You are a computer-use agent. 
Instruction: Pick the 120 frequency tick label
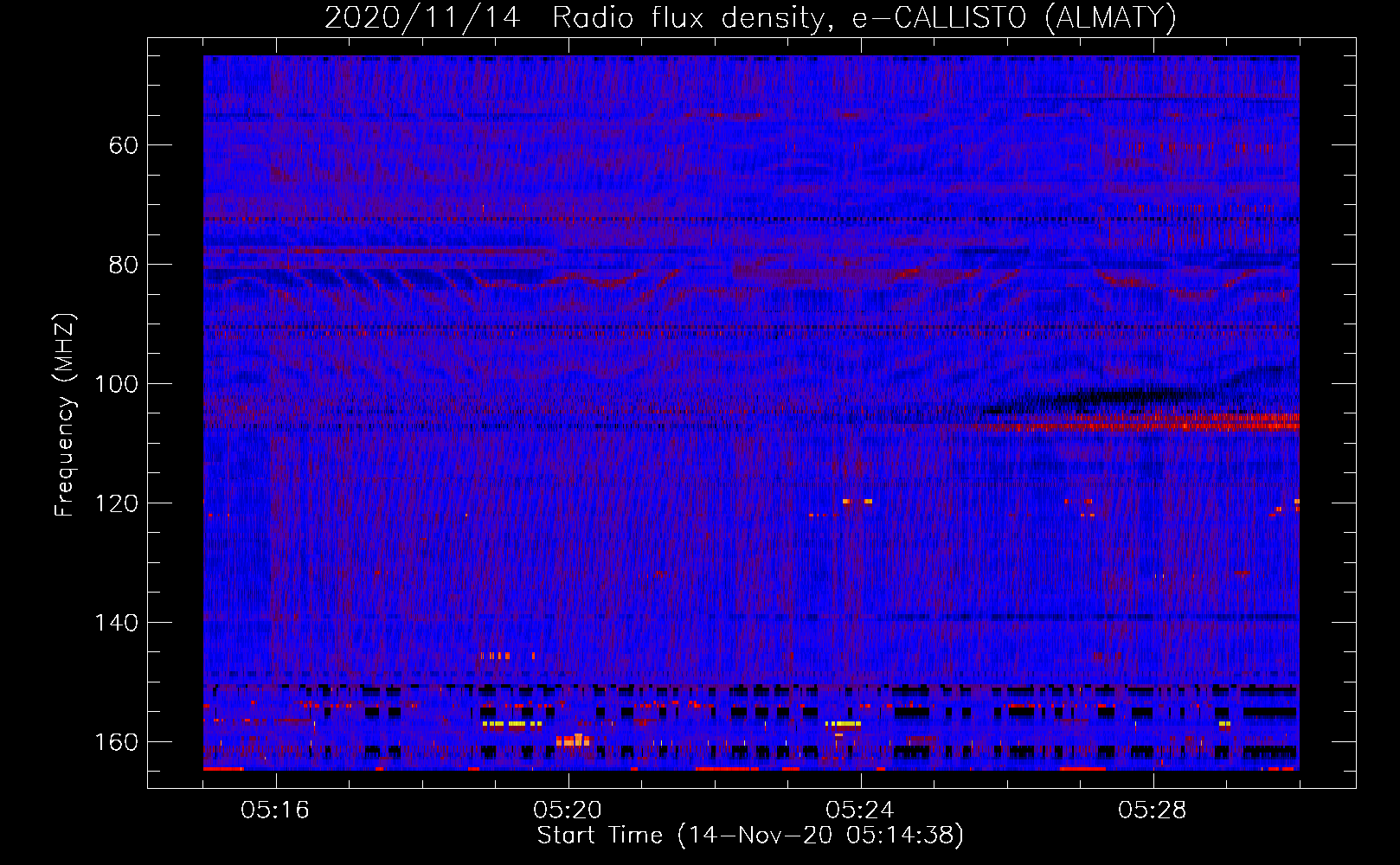tap(116, 503)
